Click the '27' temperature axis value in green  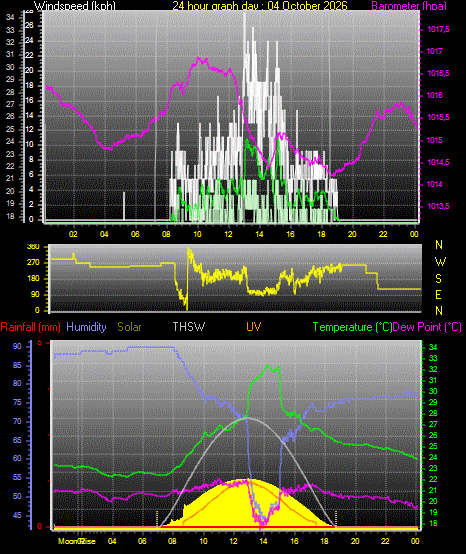[433, 424]
